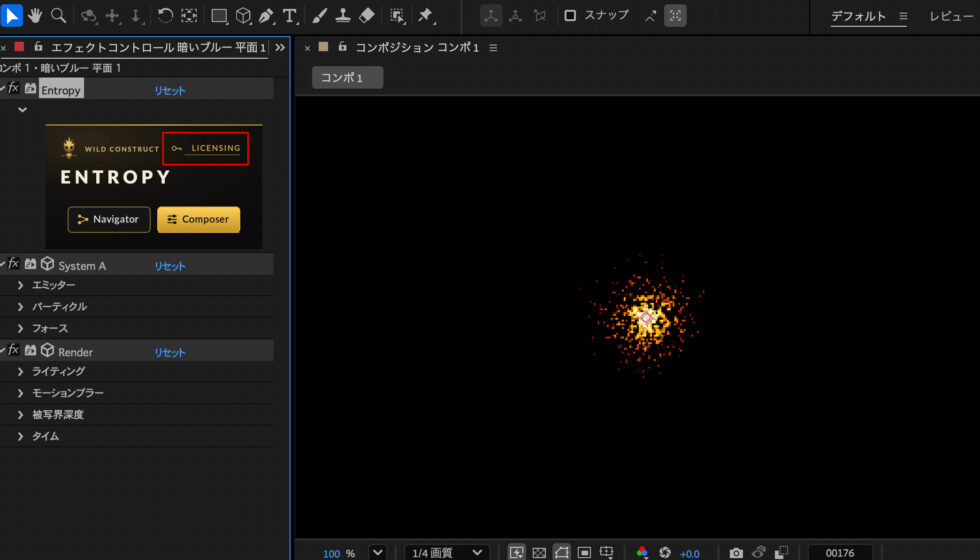Select the Roto Brush tool

click(397, 16)
